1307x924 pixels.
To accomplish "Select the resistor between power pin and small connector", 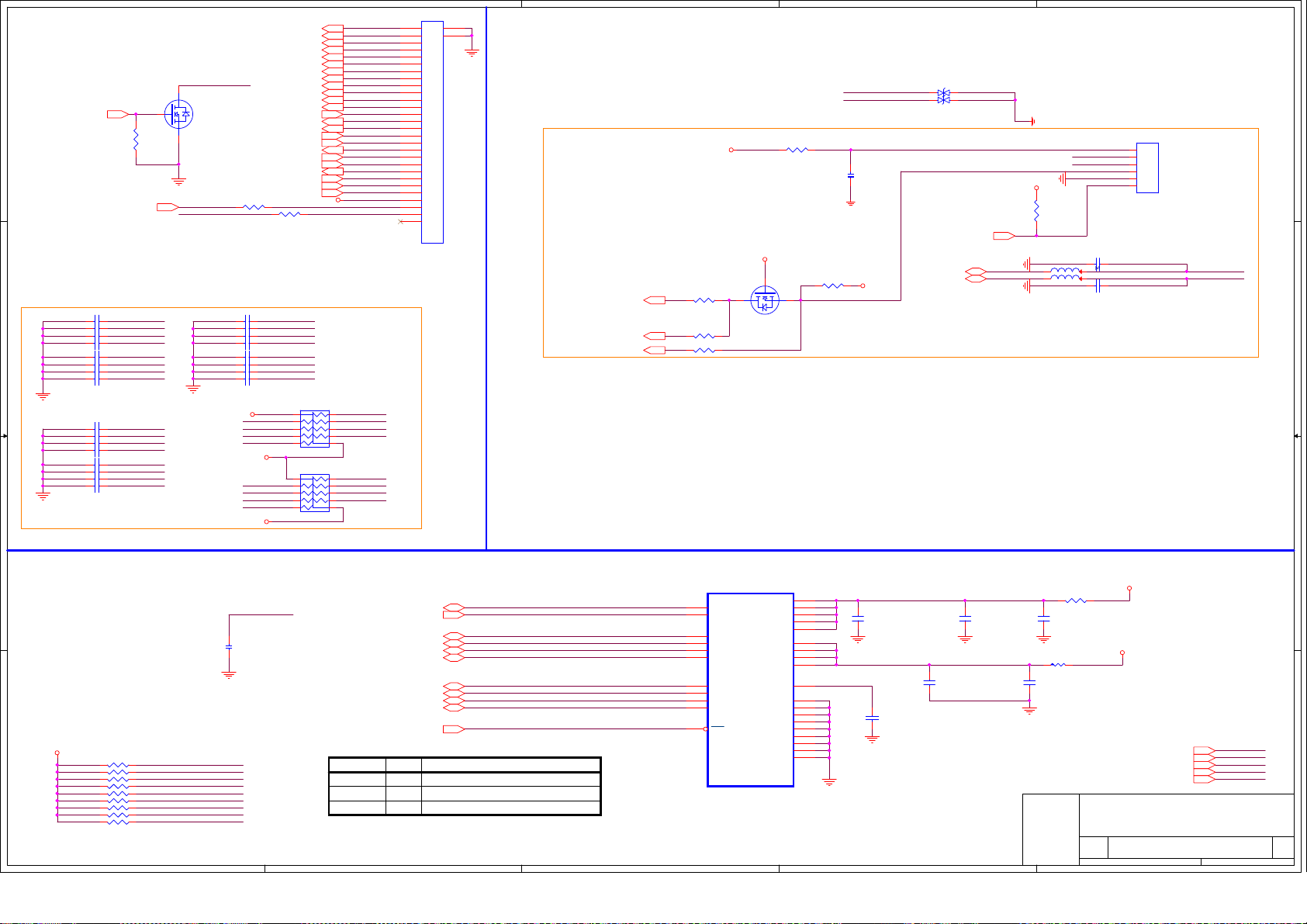I will tap(797, 150).
